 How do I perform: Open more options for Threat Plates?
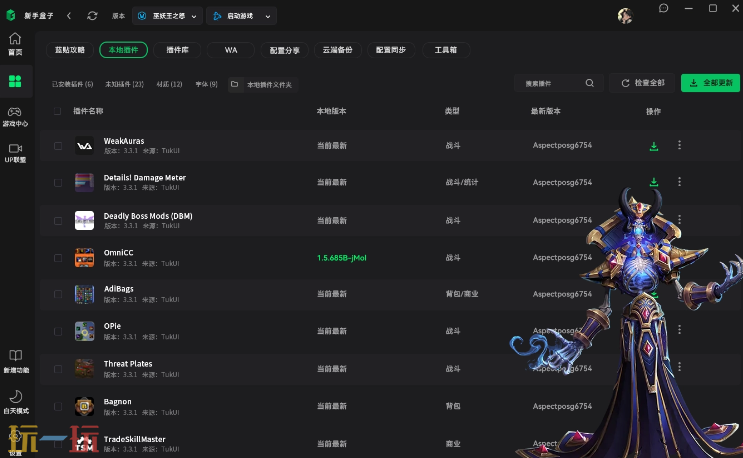tap(680, 367)
